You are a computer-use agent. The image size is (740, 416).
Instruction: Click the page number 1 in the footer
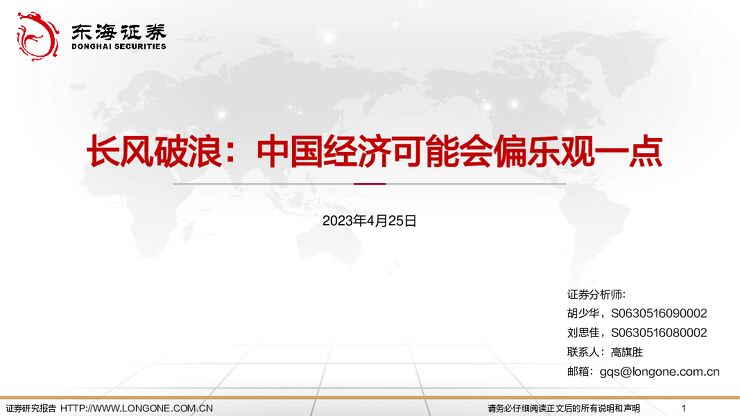click(683, 408)
